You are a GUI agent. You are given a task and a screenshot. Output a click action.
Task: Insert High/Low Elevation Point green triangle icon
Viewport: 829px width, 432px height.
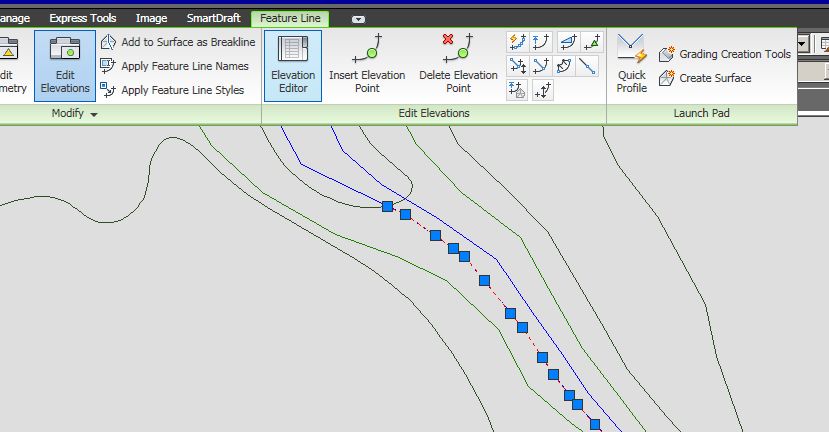click(x=592, y=42)
